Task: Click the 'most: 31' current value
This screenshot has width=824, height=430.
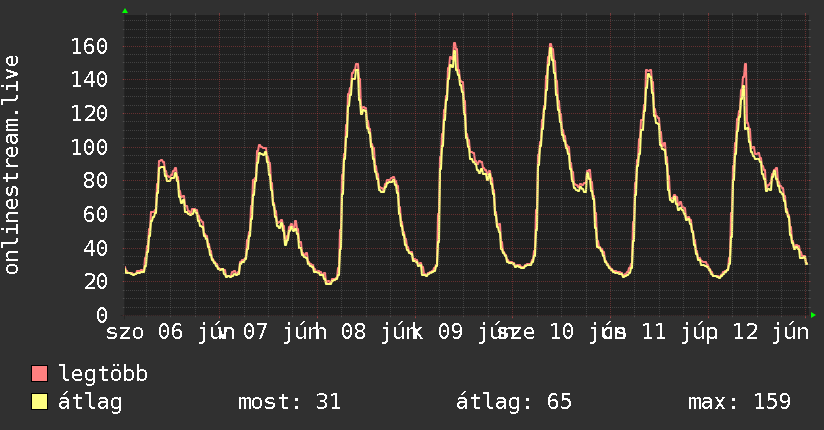Action: tap(290, 402)
